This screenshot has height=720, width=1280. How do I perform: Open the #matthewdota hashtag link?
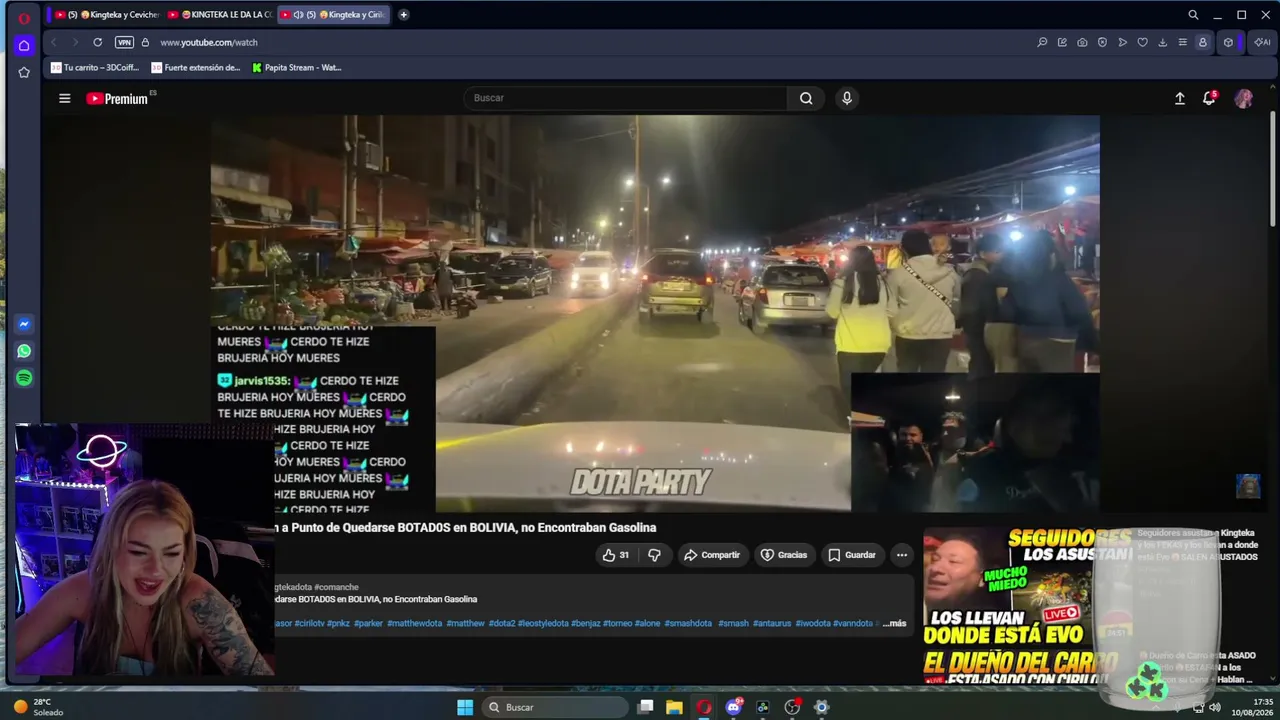click(x=414, y=623)
